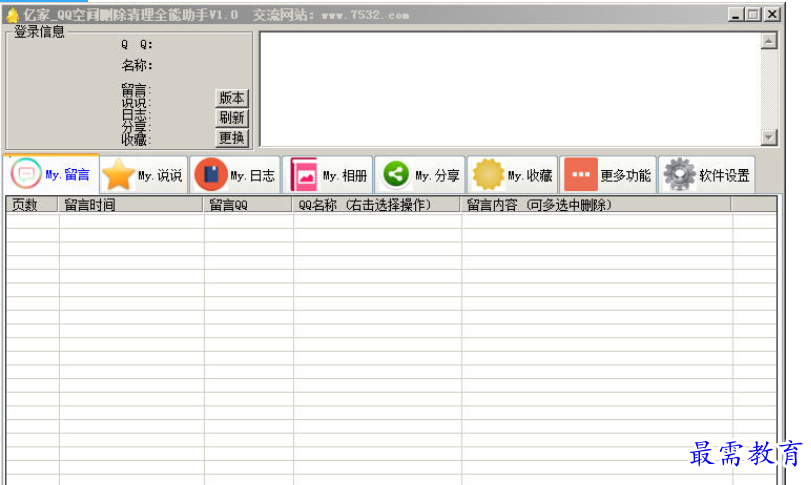Click the 收藏: label in login info
The width and height of the screenshot is (811, 485).
tap(136, 140)
